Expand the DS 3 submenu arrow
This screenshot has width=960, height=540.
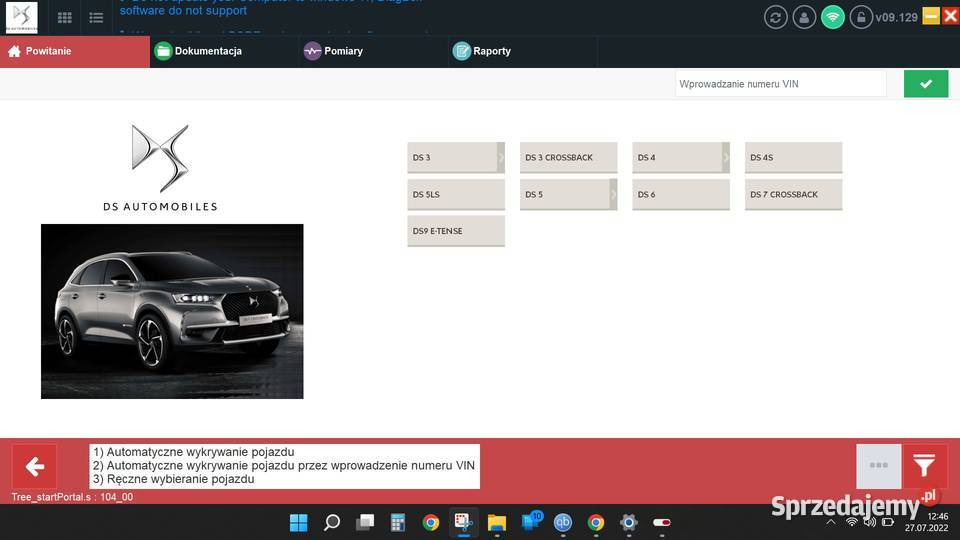[x=501, y=157]
